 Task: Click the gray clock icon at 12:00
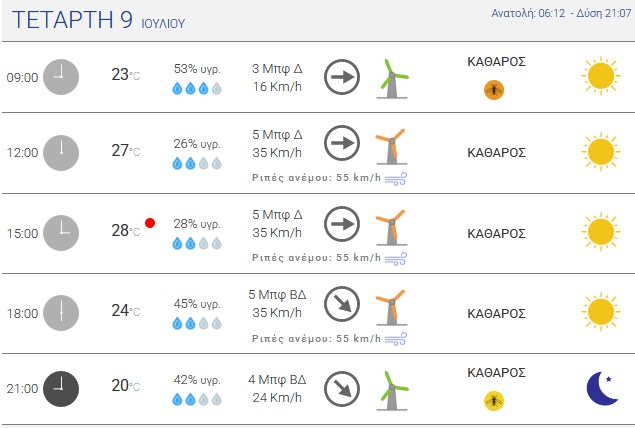tap(61, 153)
